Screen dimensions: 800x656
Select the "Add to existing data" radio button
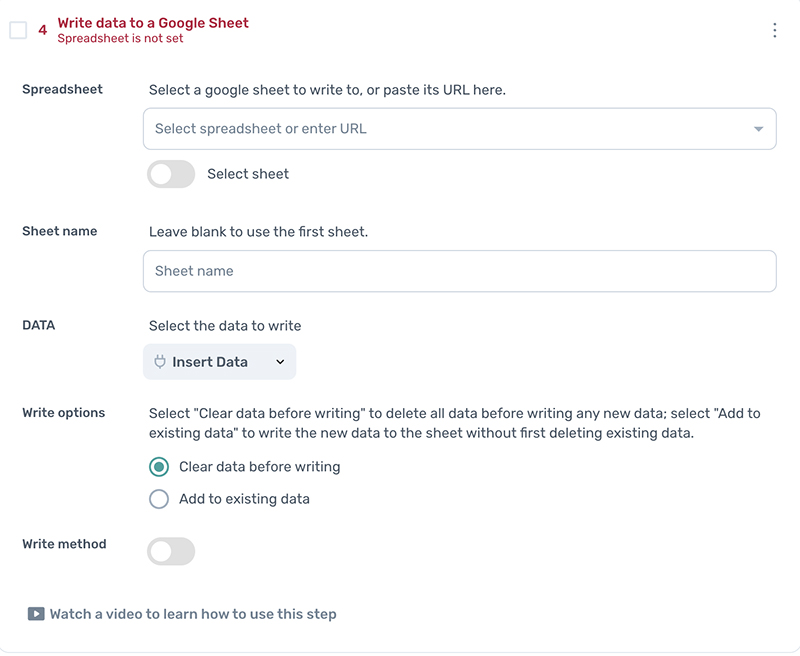159,499
